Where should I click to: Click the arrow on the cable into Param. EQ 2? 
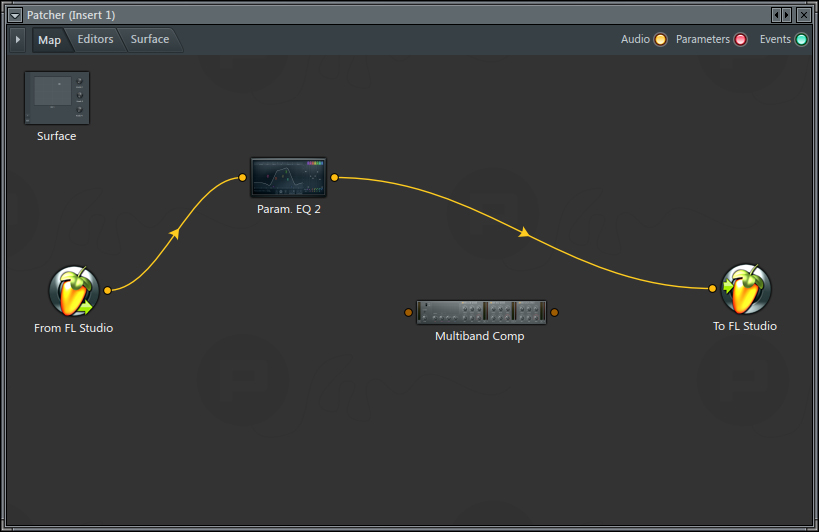click(x=175, y=233)
